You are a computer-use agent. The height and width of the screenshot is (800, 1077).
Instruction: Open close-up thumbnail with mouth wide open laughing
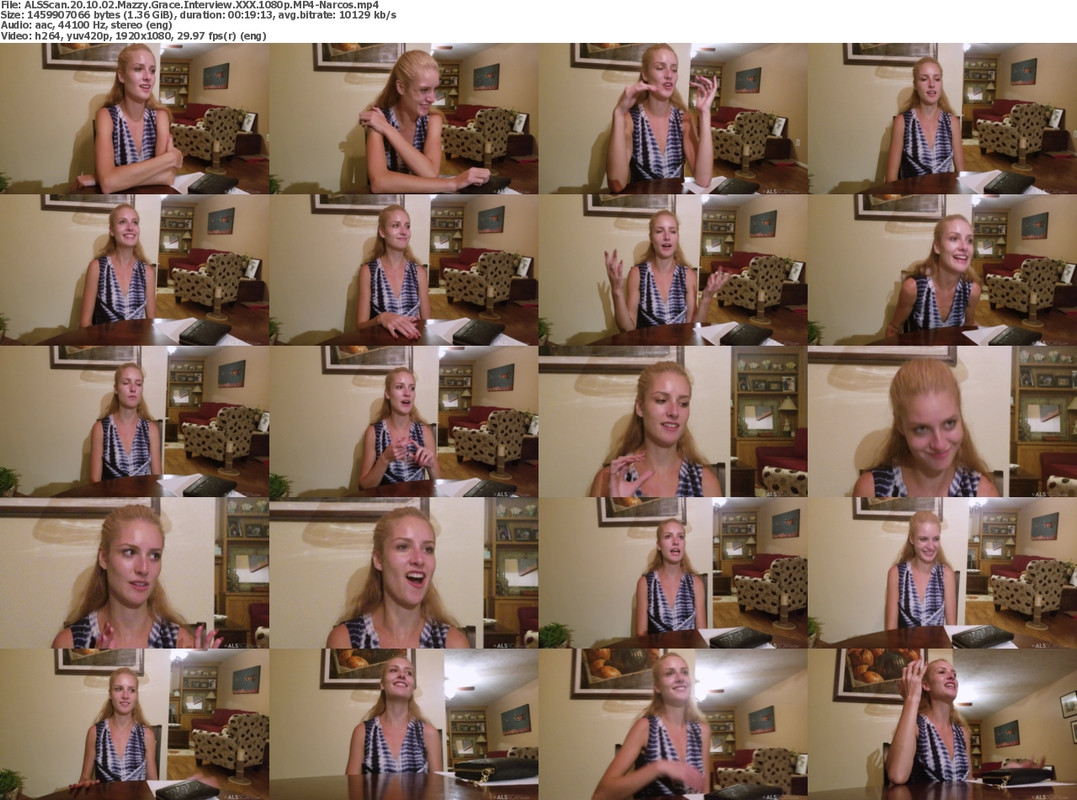(x=404, y=573)
